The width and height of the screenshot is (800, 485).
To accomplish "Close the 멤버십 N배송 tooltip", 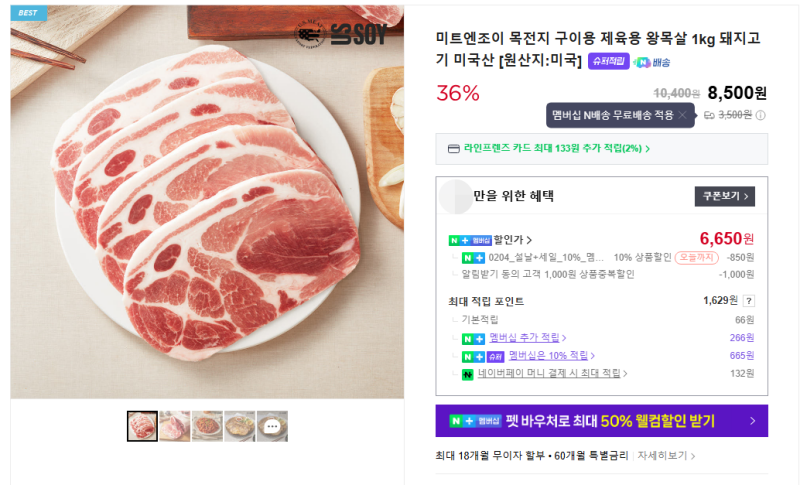I will coord(682,116).
